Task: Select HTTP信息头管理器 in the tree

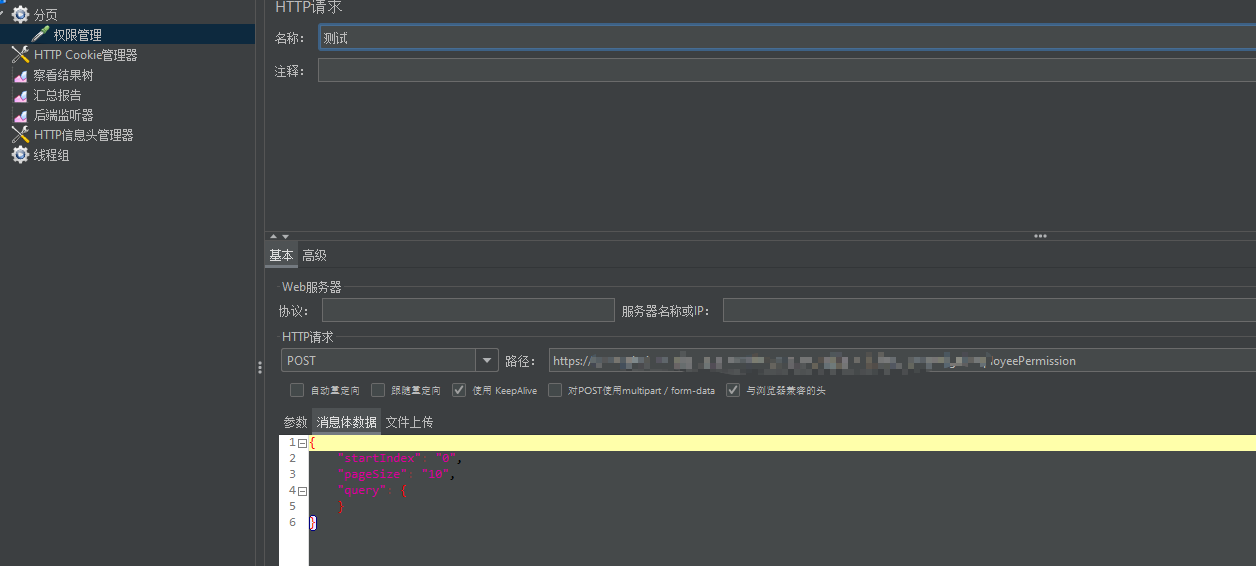Action: (x=84, y=135)
